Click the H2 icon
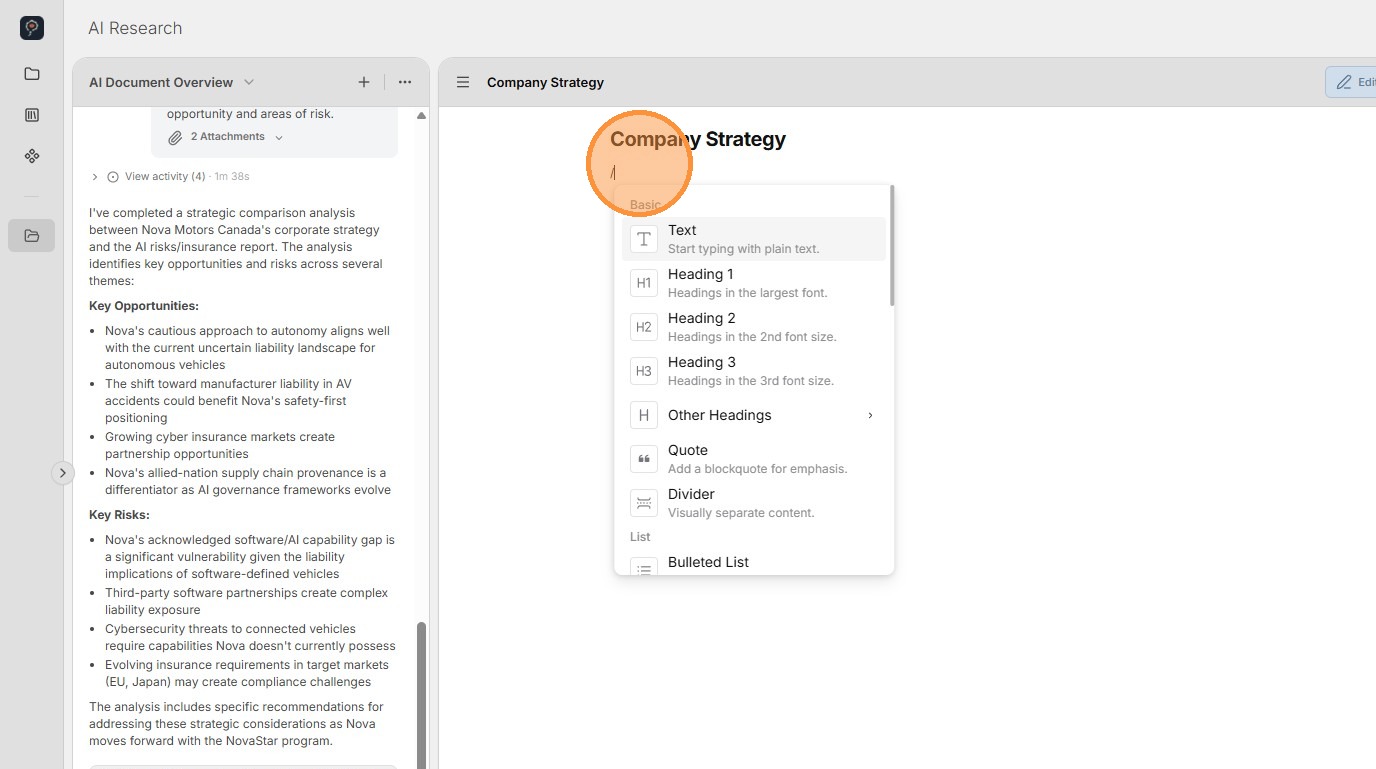Viewport: 1376px width, 769px height. click(x=644, y=327)
